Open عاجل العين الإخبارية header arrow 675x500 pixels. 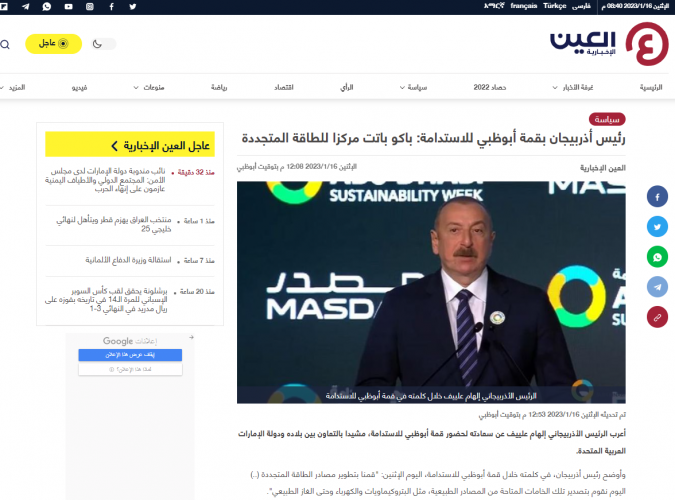pos(114,145)
